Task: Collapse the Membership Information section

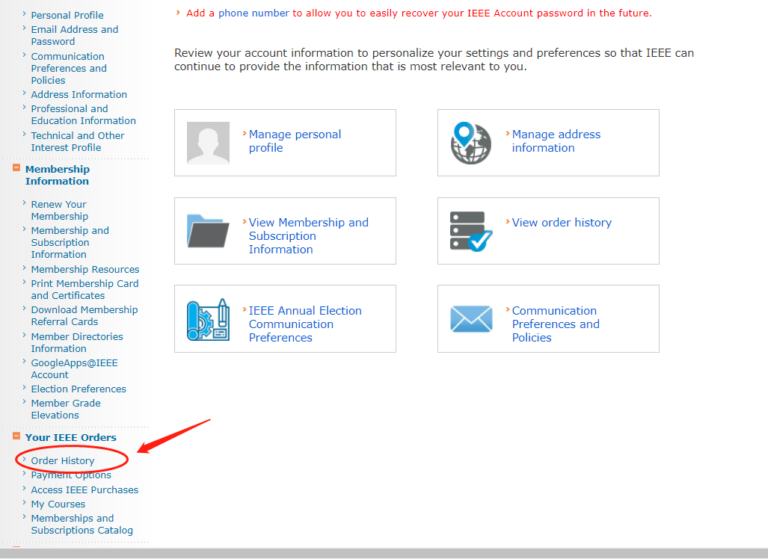Action: tap(16, 169)
